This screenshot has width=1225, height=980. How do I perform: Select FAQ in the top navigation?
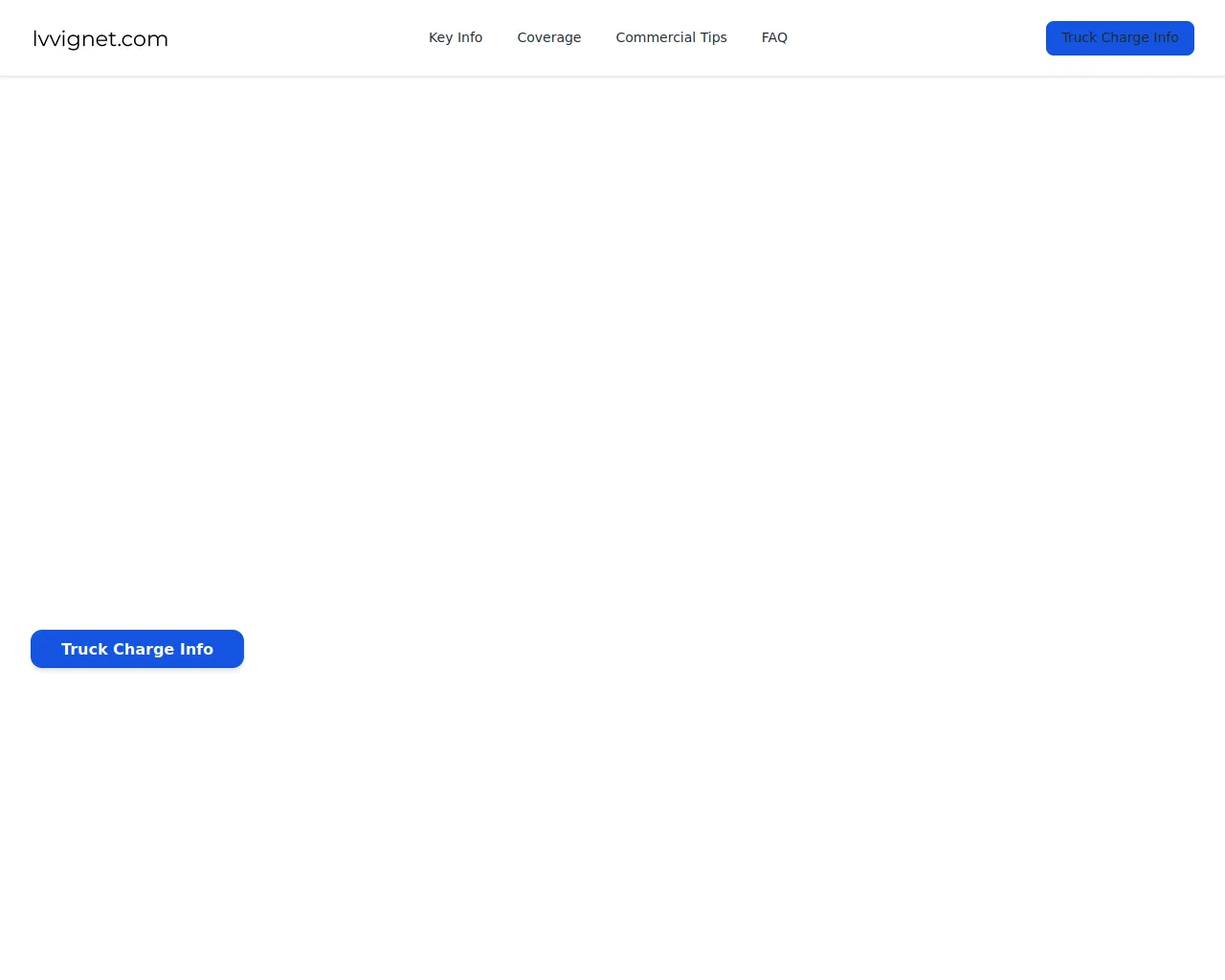(774, 37)
